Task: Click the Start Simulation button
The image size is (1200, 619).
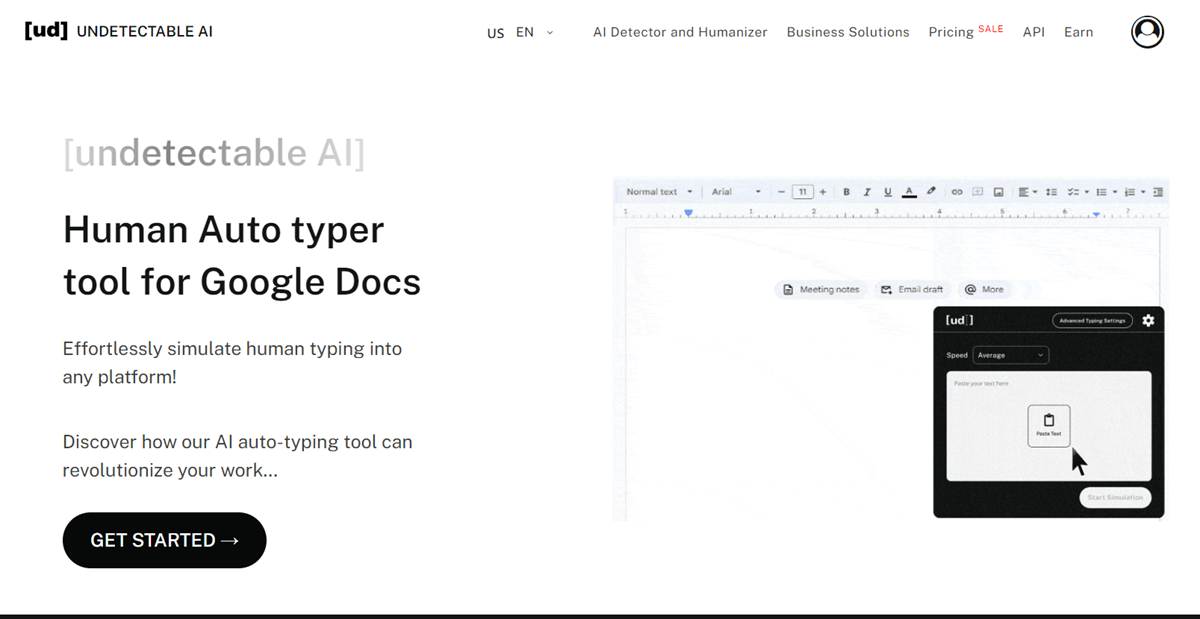Action: point(1115,497)
